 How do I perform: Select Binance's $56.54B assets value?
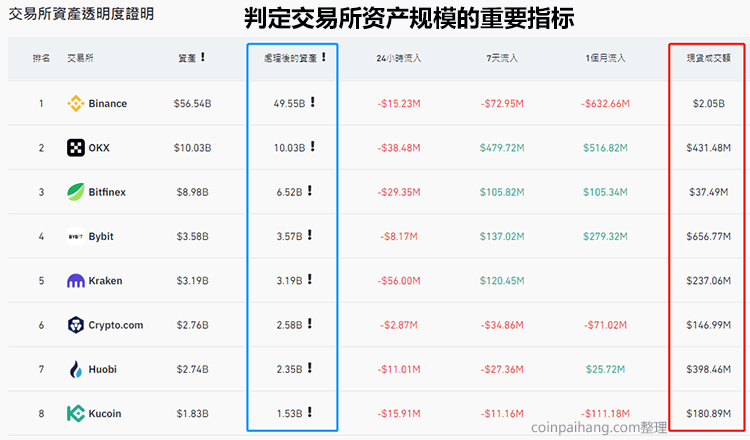tap(192, 103)
